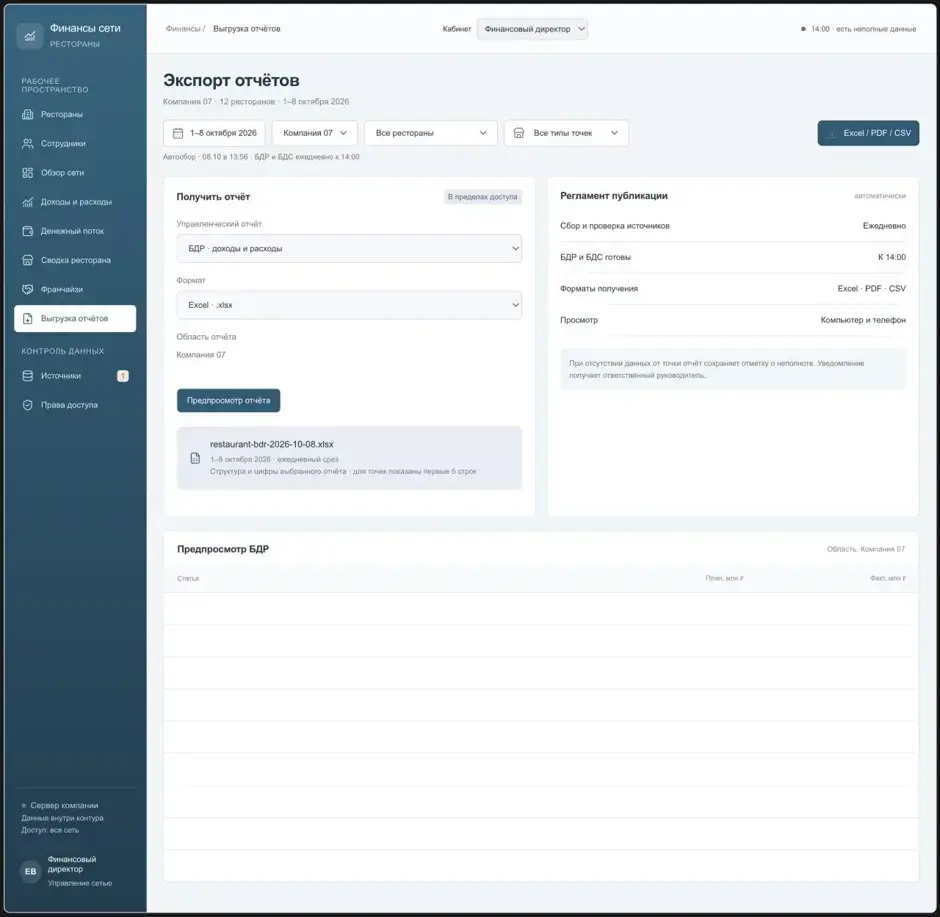Screen dimensions: 940x917
Task: Open Доходы и расходы section
Action: point(75,202)
